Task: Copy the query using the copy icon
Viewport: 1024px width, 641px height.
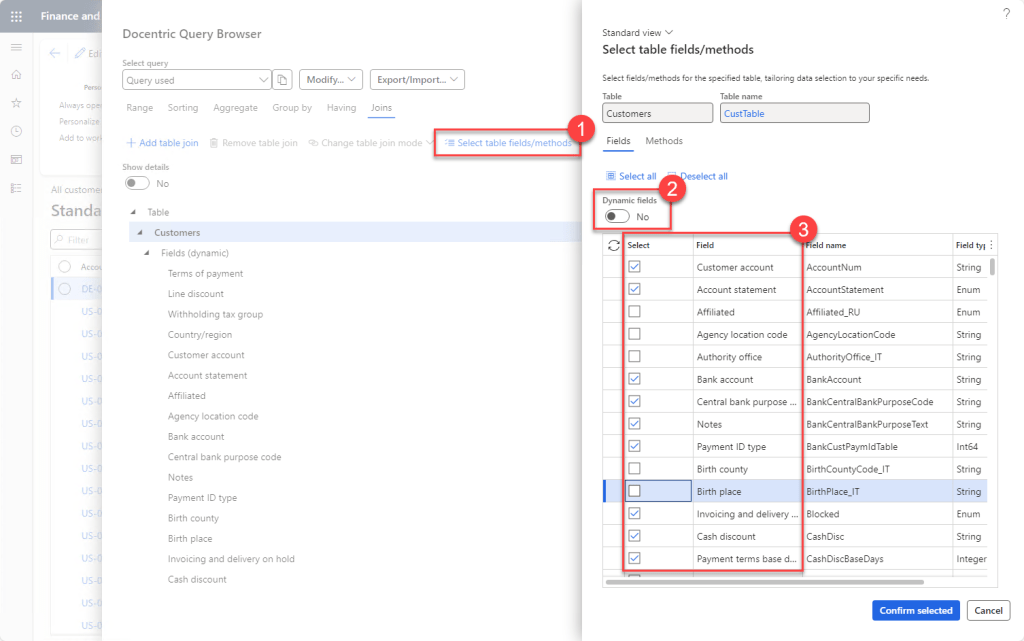Action: 281,79
